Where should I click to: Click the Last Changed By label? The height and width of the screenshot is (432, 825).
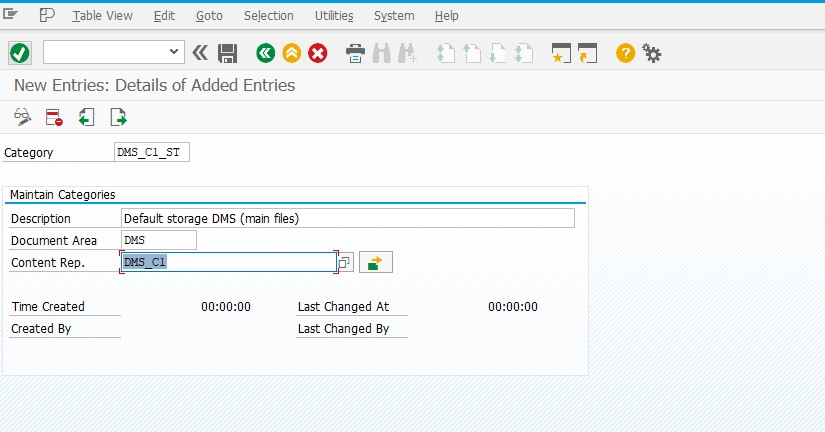pyautogui.click(x=344, y=328)
